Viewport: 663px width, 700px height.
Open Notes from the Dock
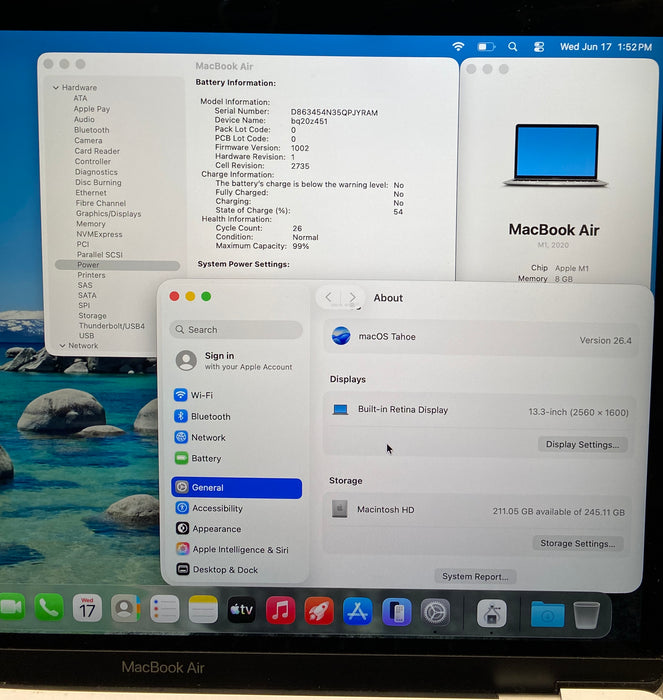coord(203,609)
